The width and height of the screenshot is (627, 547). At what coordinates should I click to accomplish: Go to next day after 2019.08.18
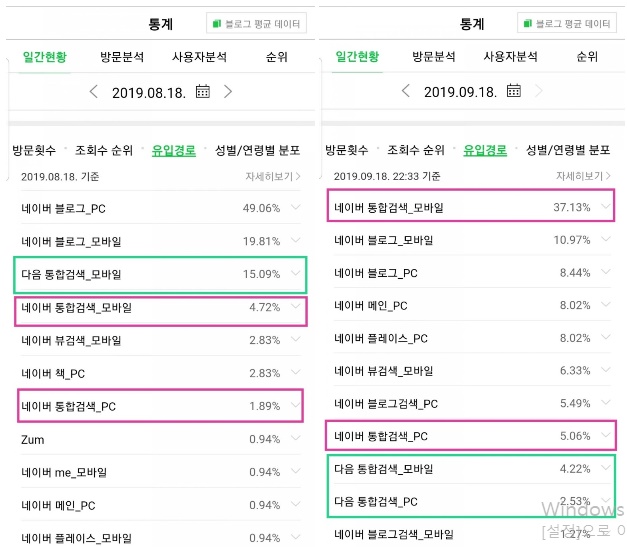pyautogui.click(x=228, y=92)
